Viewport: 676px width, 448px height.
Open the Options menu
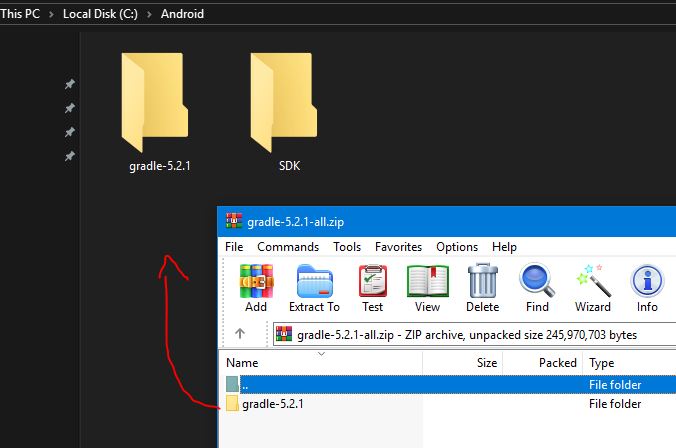(457, 247)
